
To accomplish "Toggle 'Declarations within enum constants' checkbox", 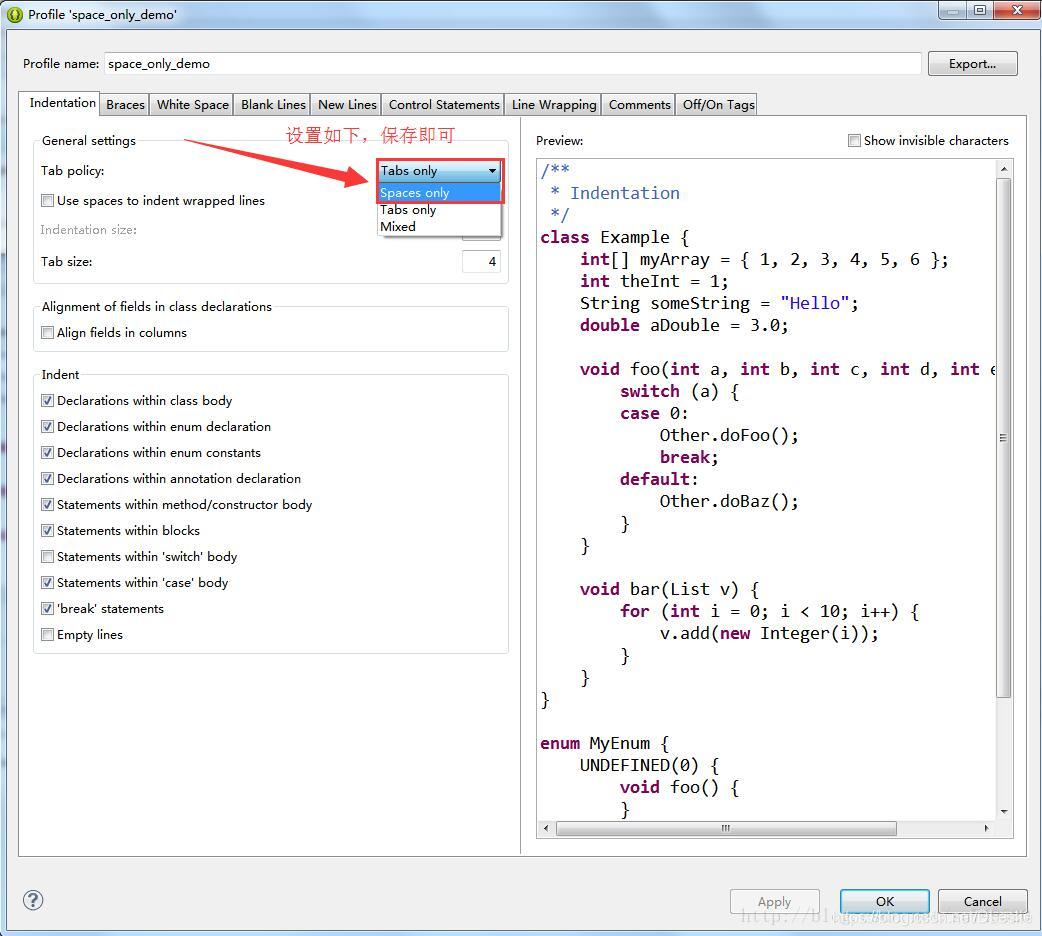I will 47,452.
